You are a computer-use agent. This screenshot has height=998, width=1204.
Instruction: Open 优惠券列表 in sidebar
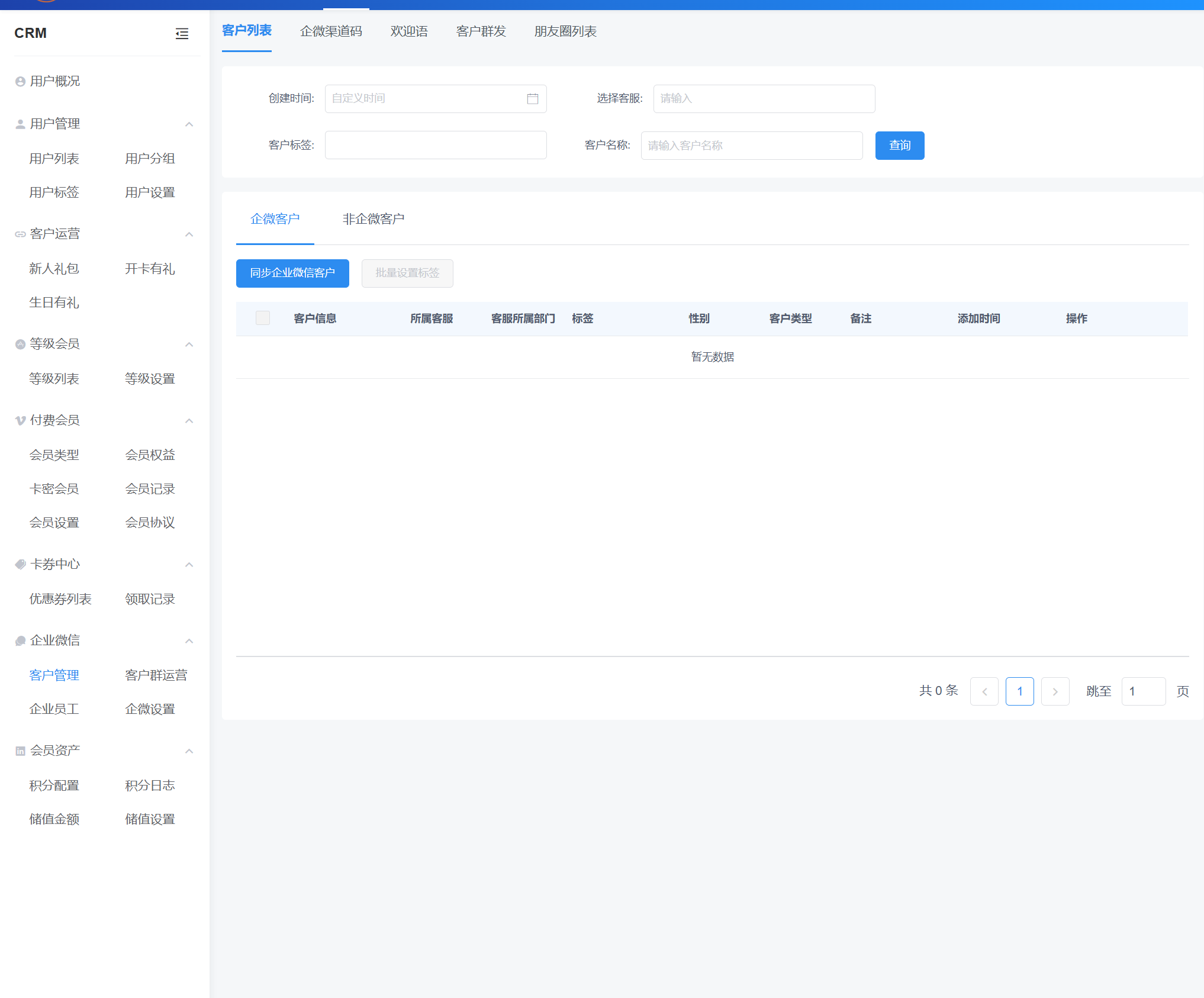pos(60,599)
